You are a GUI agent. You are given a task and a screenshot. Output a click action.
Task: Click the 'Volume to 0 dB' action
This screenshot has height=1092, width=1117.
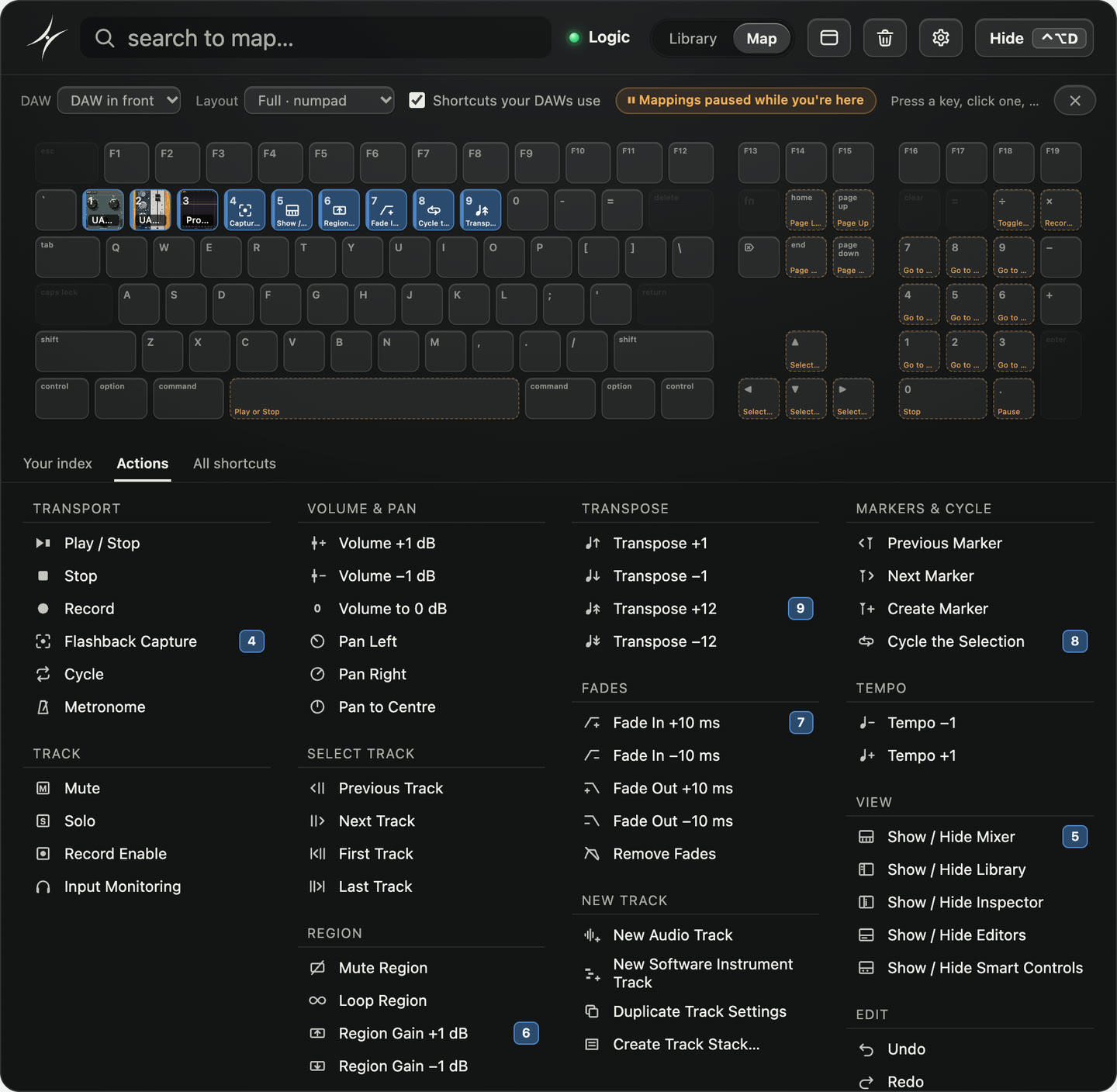click(421, 609)
